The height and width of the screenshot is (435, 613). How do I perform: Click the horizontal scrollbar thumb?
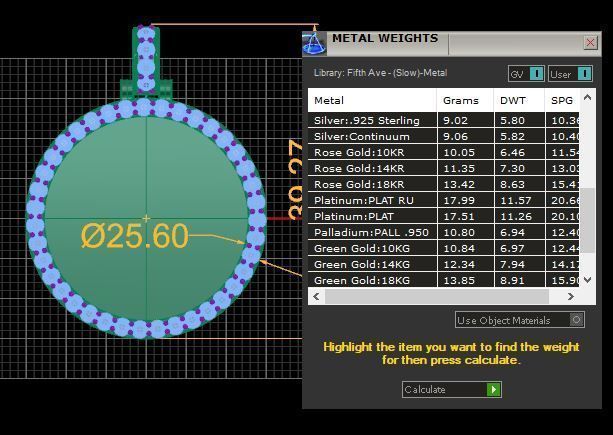coord(437,297)
